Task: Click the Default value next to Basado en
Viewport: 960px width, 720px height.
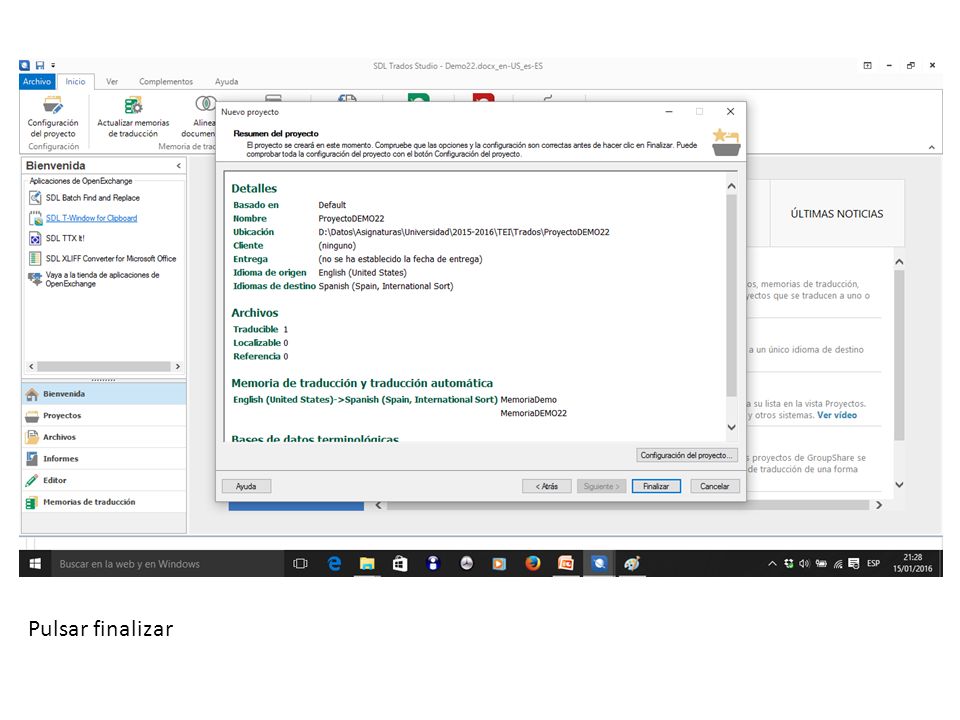Action: click(x=332, y=205)
